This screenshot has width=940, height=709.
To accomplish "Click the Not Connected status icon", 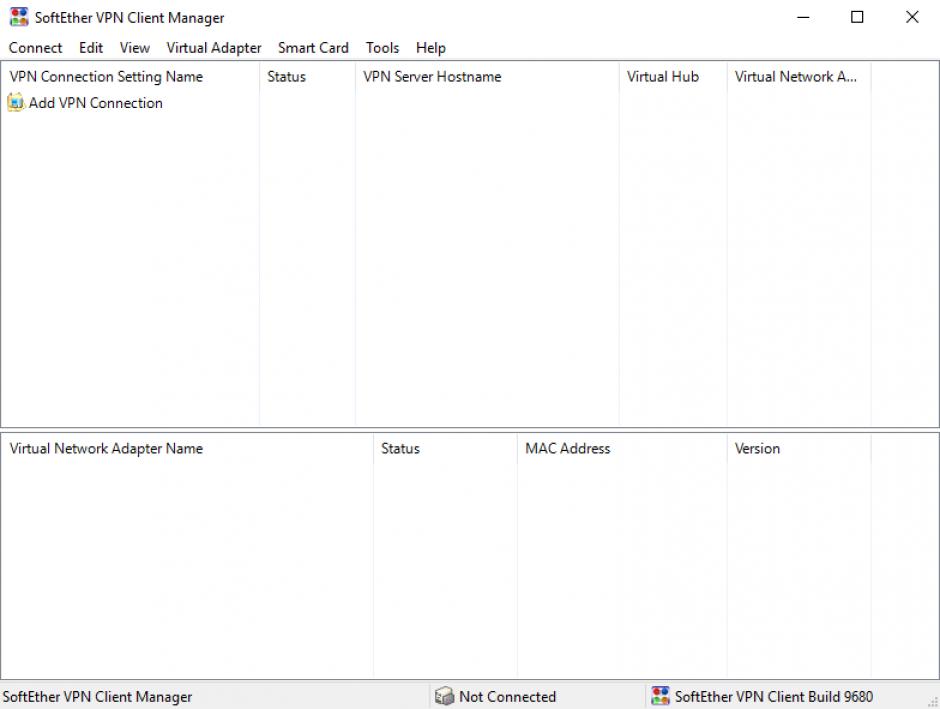I will (x=445, y=697).
